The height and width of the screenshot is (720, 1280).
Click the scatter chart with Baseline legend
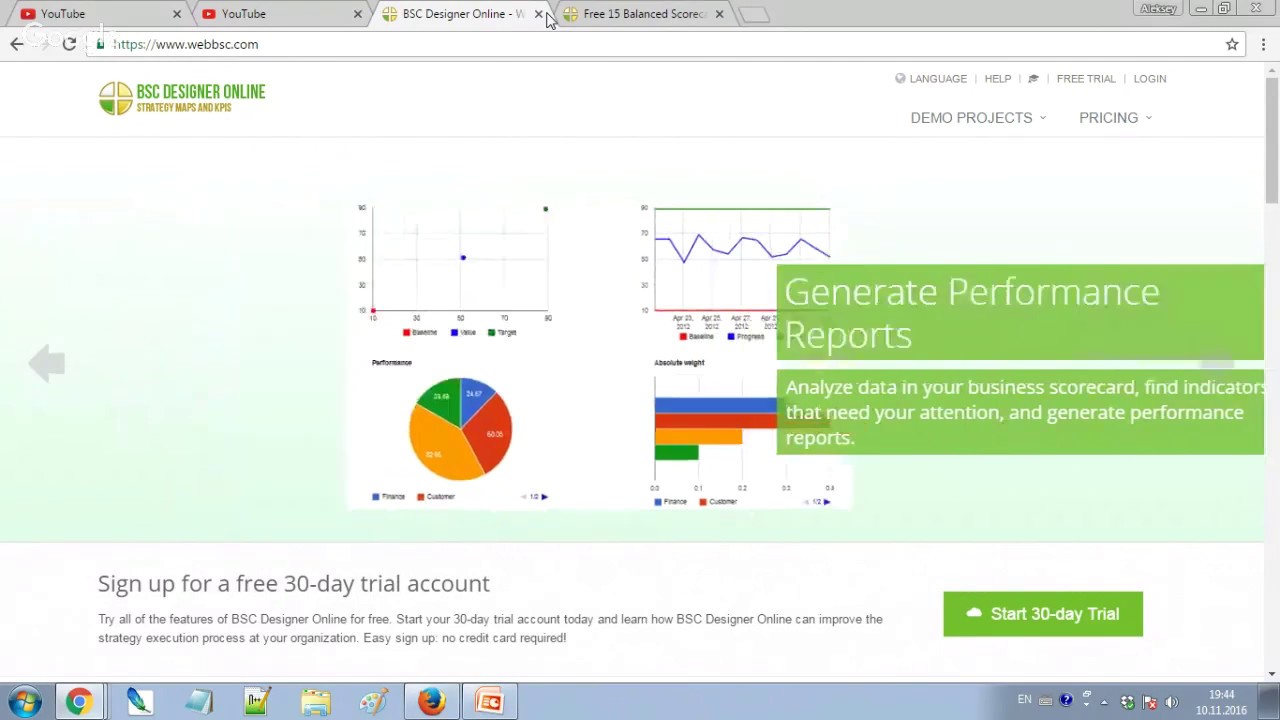point(458,270)
